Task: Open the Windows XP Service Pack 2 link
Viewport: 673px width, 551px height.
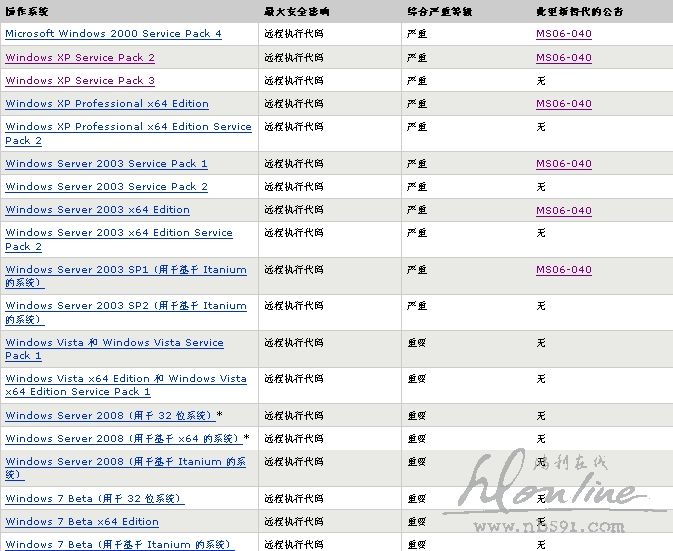Action: (x=80, y=58)
